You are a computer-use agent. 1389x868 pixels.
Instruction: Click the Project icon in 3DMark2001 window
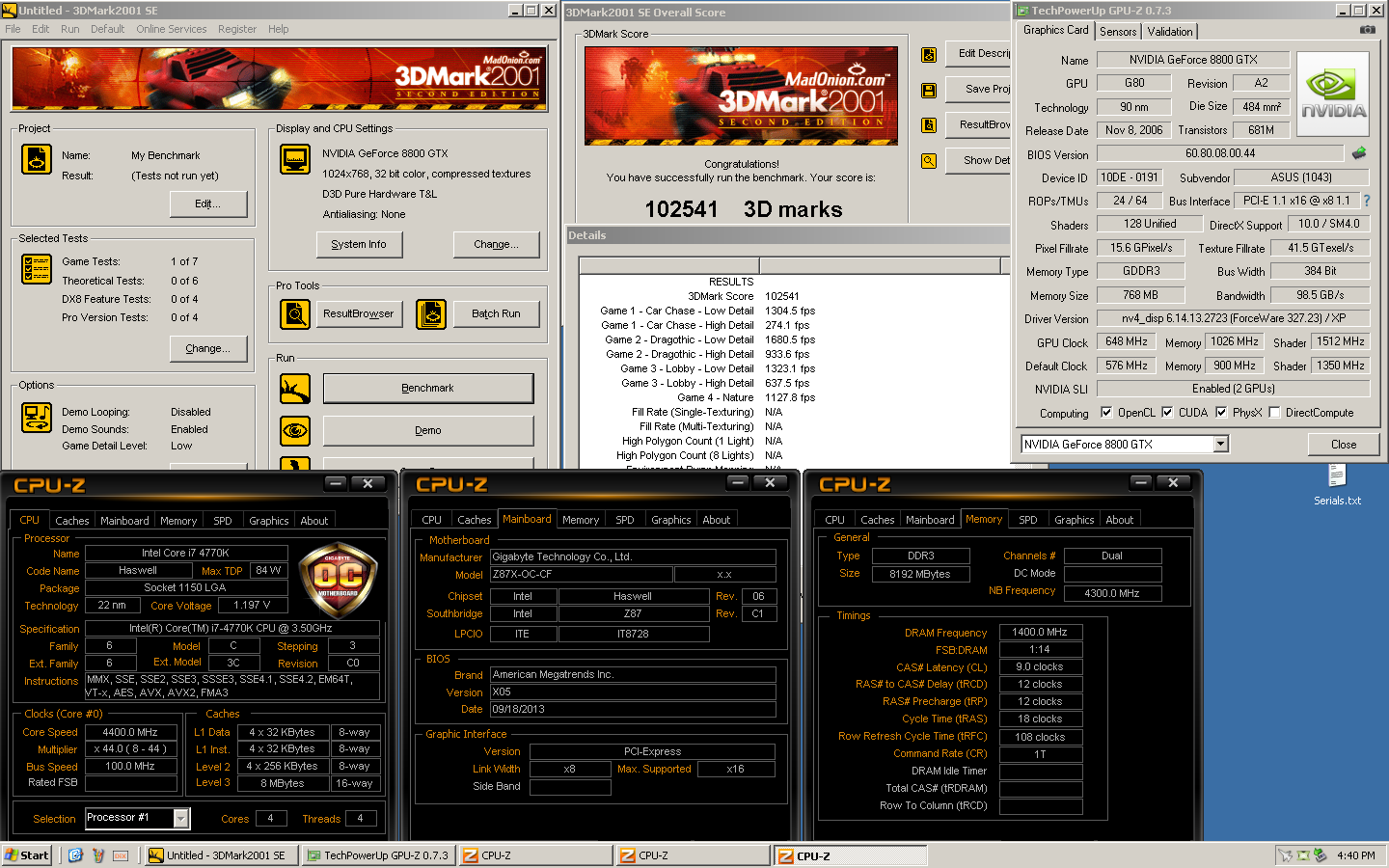(37, 159)
